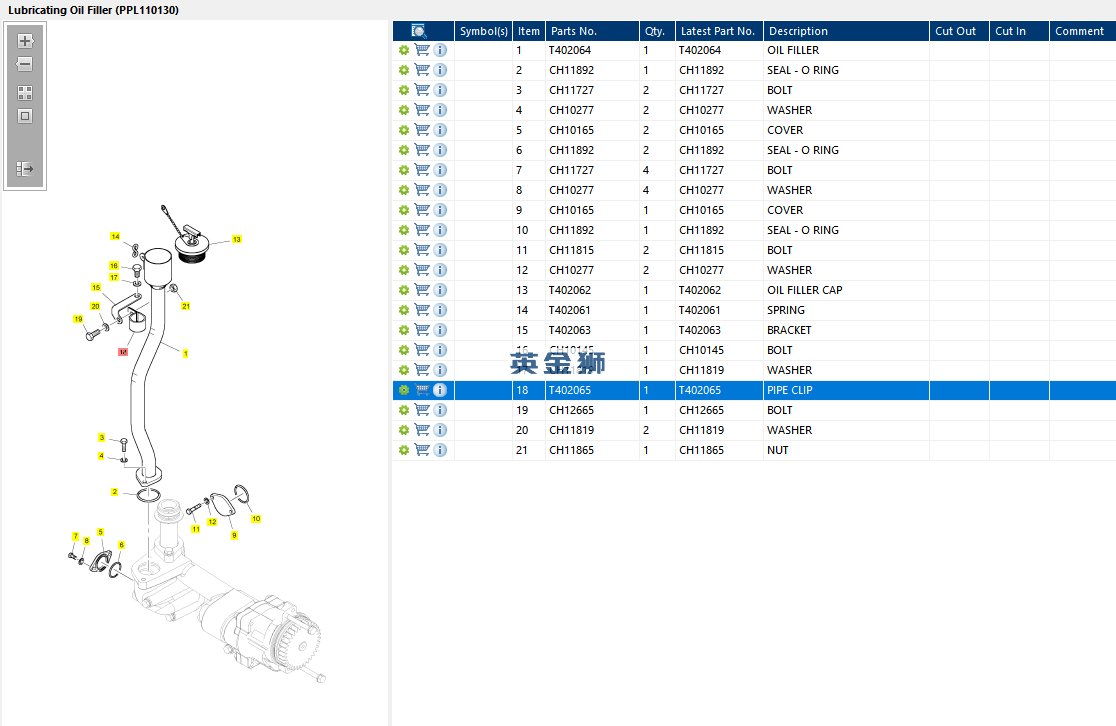
Task: Select callout 14 on the diagram
Action: 115,236
